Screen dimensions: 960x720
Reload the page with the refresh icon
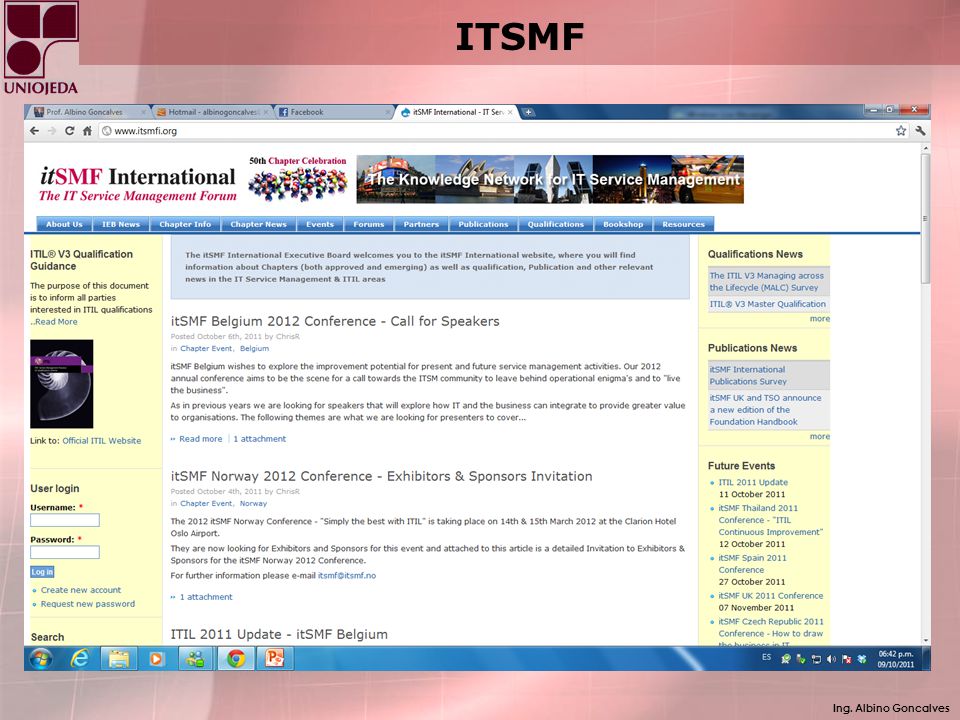click(69, 130)
